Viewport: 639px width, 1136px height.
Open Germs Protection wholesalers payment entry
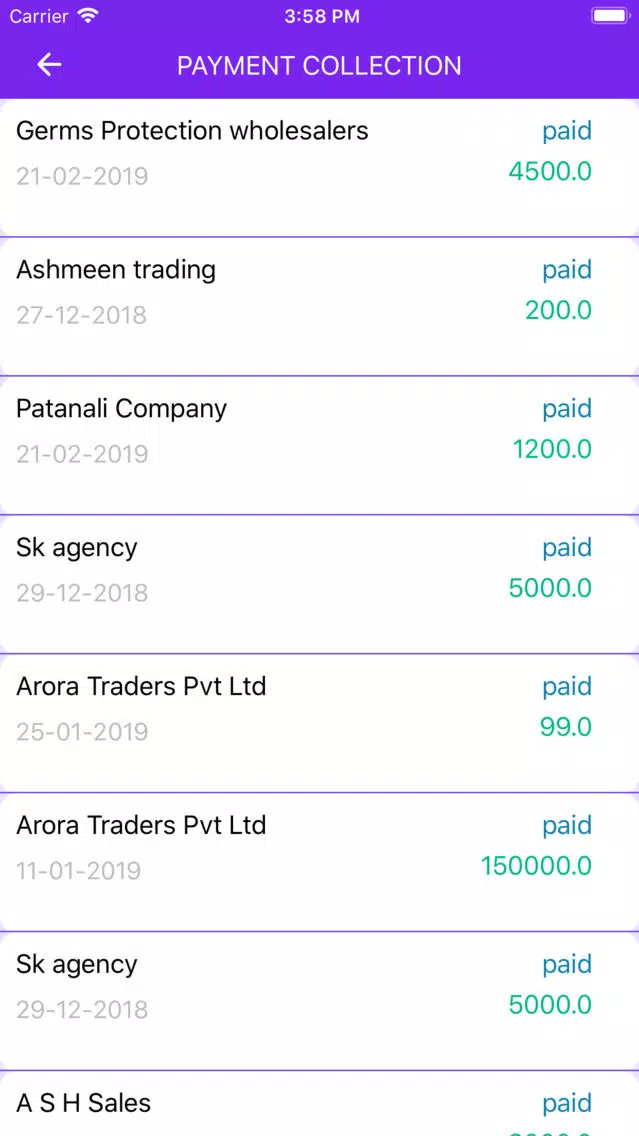point(320,167)
